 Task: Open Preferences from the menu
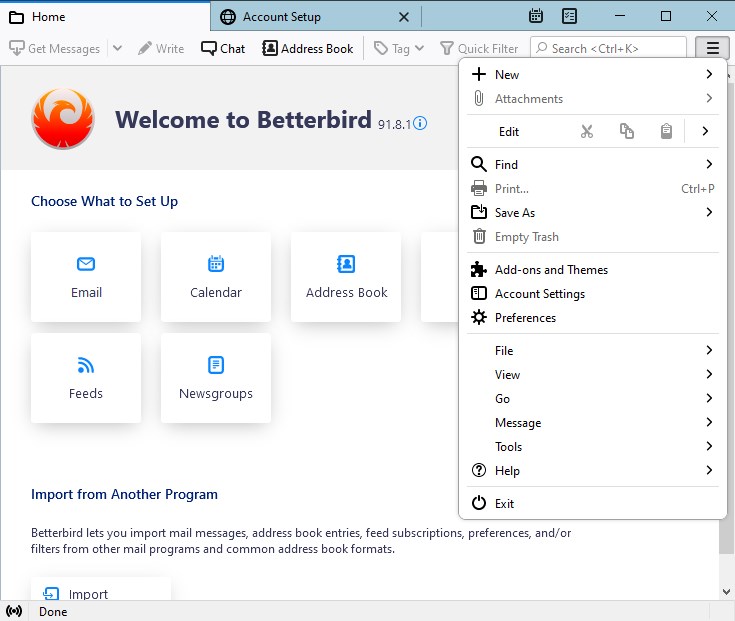(592, 317)
